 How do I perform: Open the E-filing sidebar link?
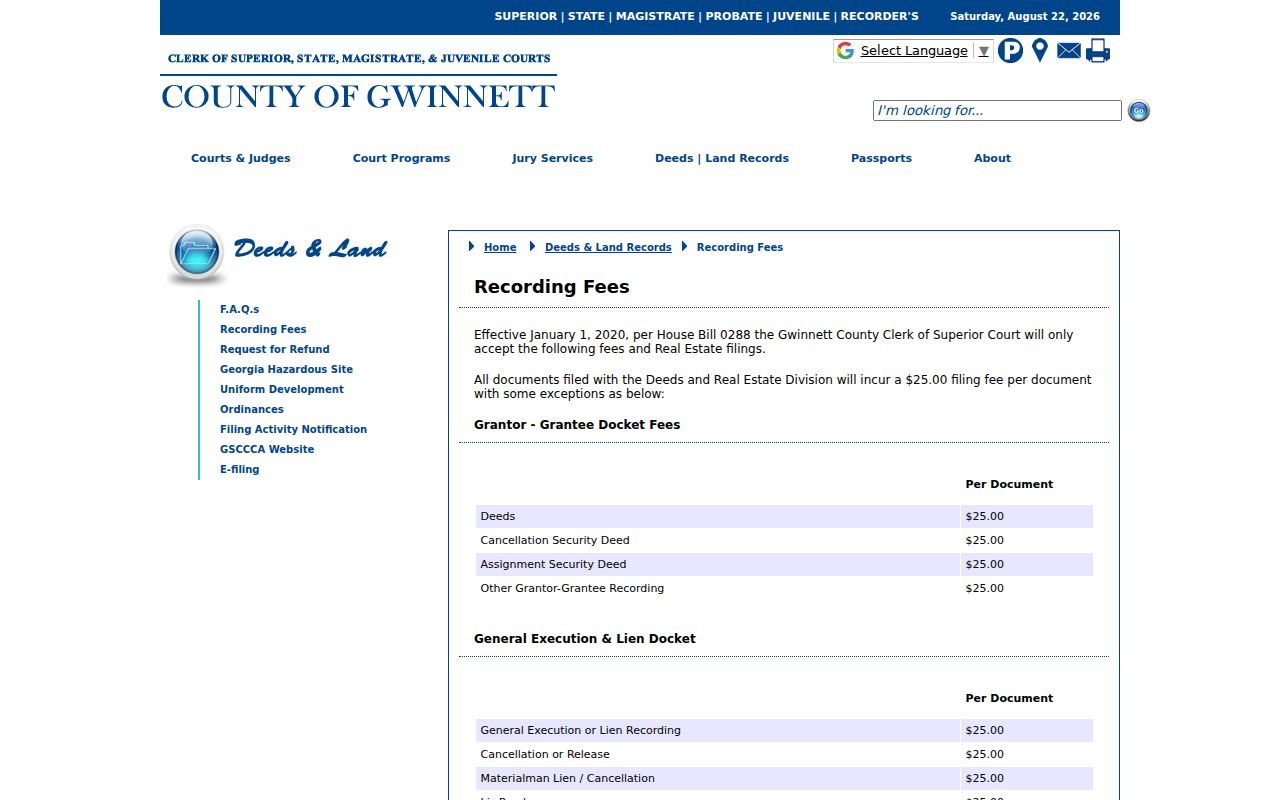239,469
